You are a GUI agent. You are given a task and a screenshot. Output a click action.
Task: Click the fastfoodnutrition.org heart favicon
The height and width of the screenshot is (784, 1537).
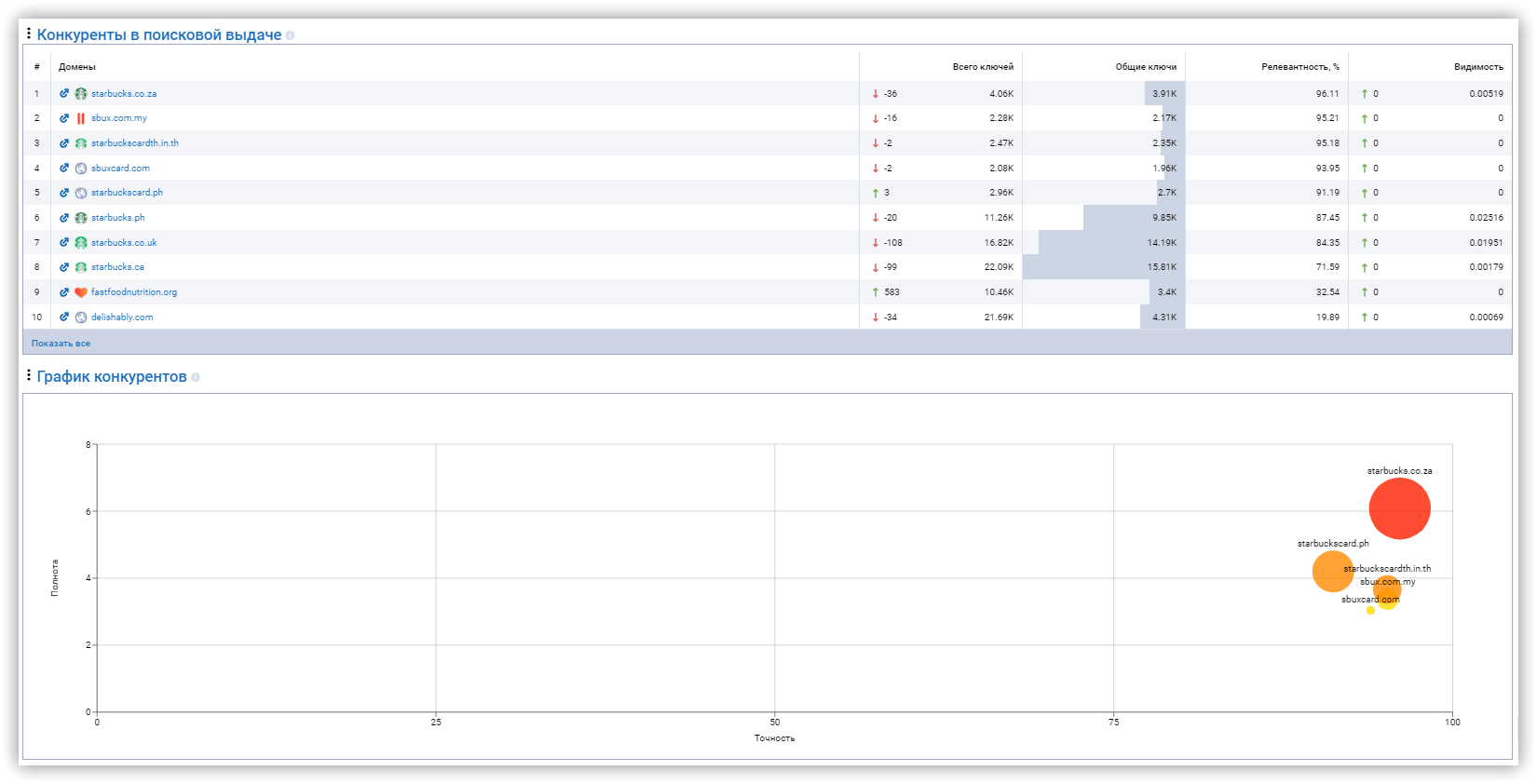81,292
